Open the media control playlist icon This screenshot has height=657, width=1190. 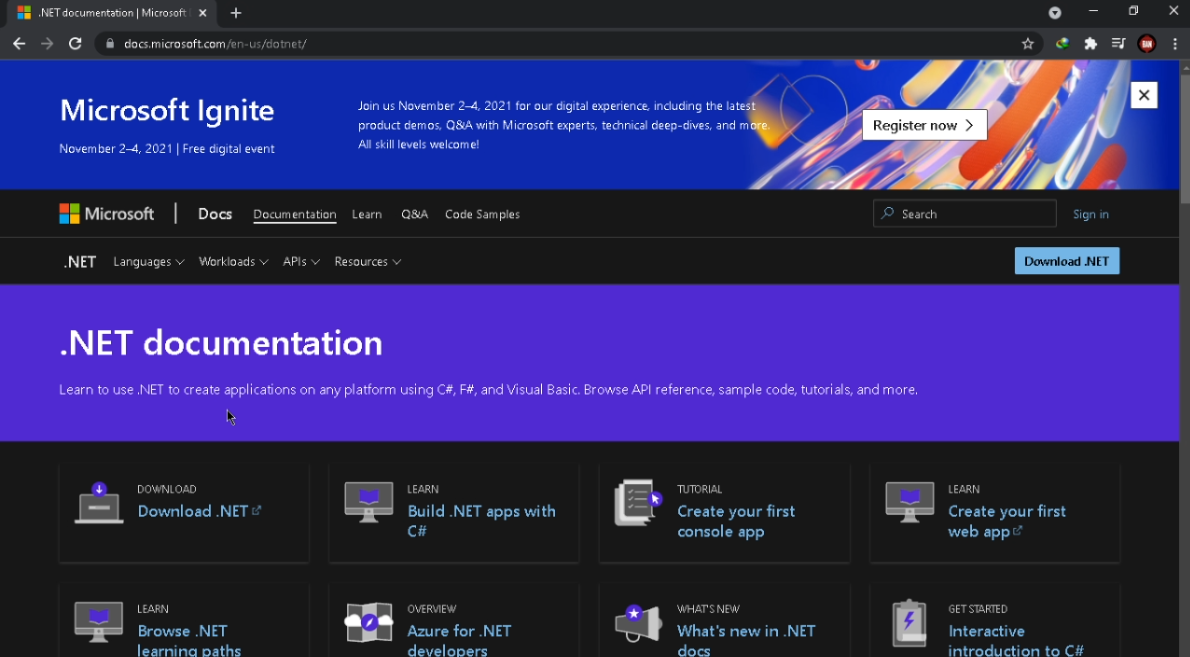pos(1118,44)
